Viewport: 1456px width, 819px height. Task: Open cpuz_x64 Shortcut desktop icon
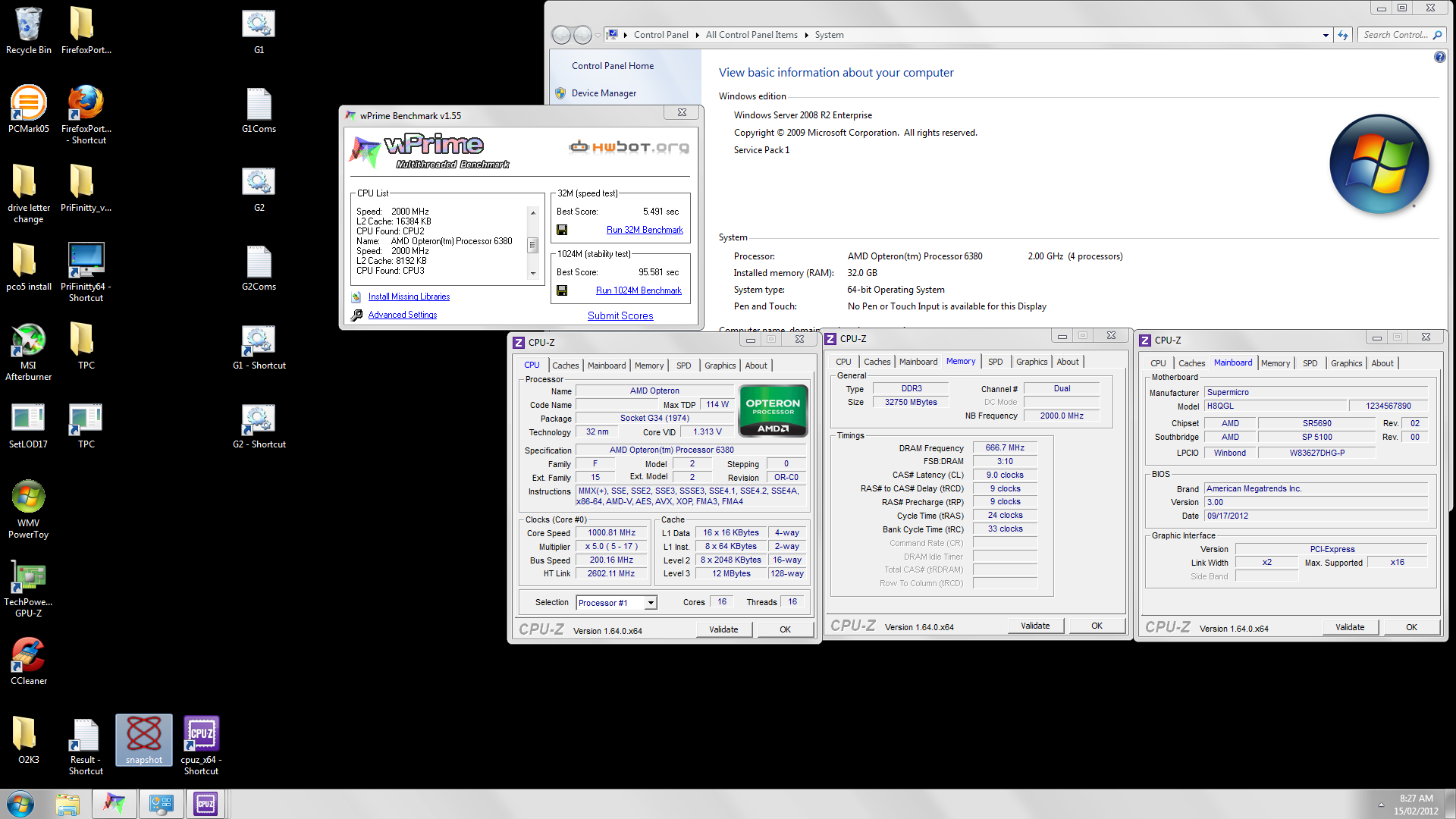(201, 745)
